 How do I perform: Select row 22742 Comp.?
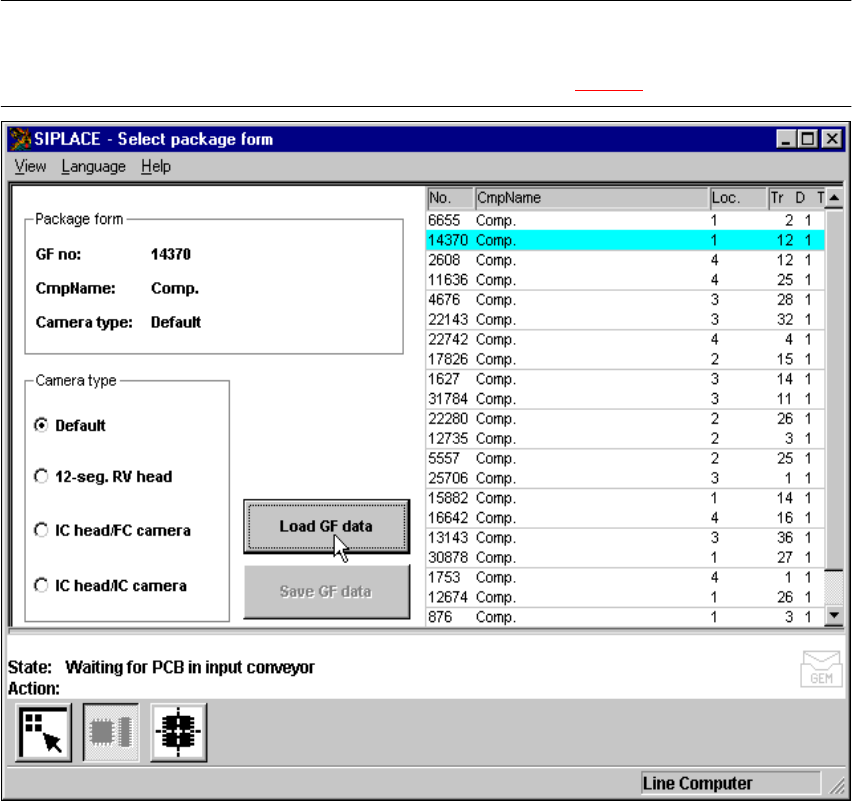click(625, 340)
